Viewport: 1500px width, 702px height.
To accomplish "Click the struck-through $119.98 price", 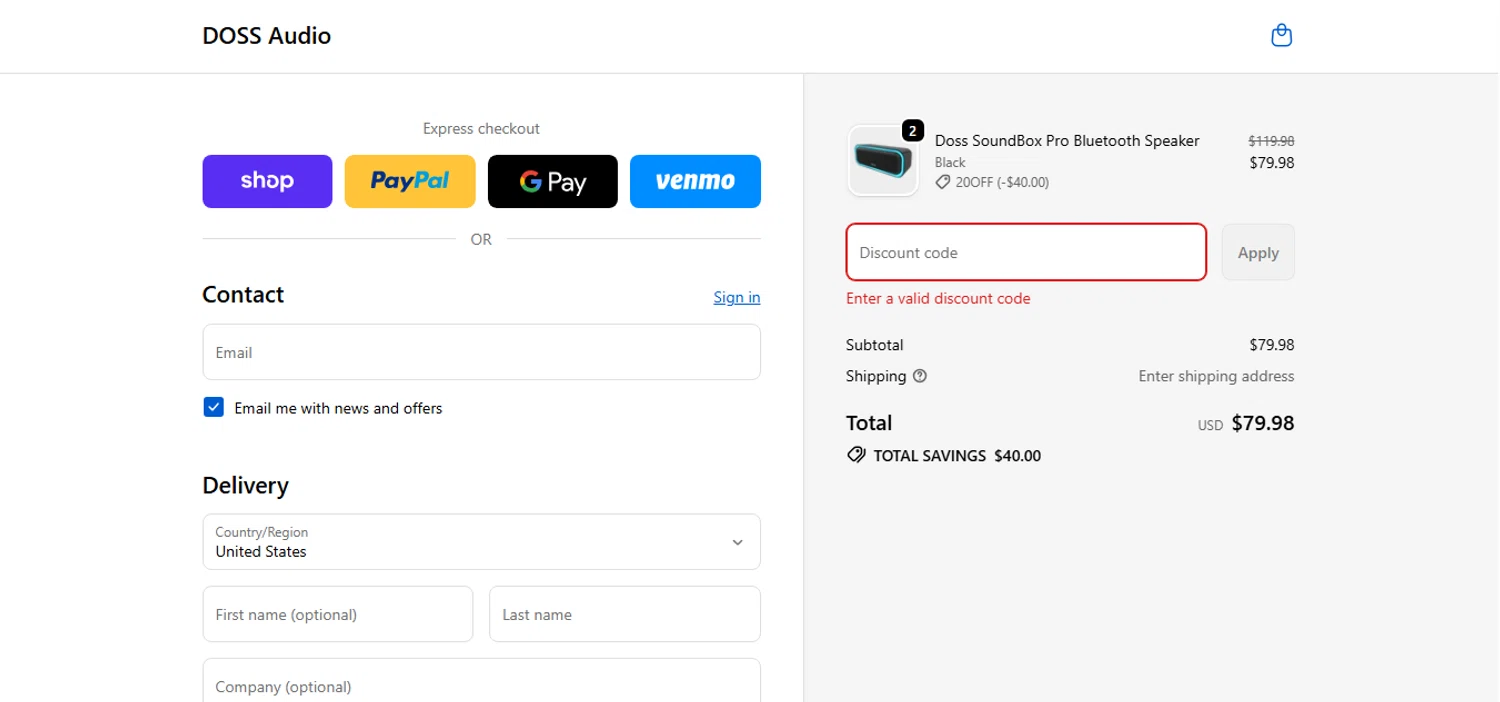I will coord(1271,141).
